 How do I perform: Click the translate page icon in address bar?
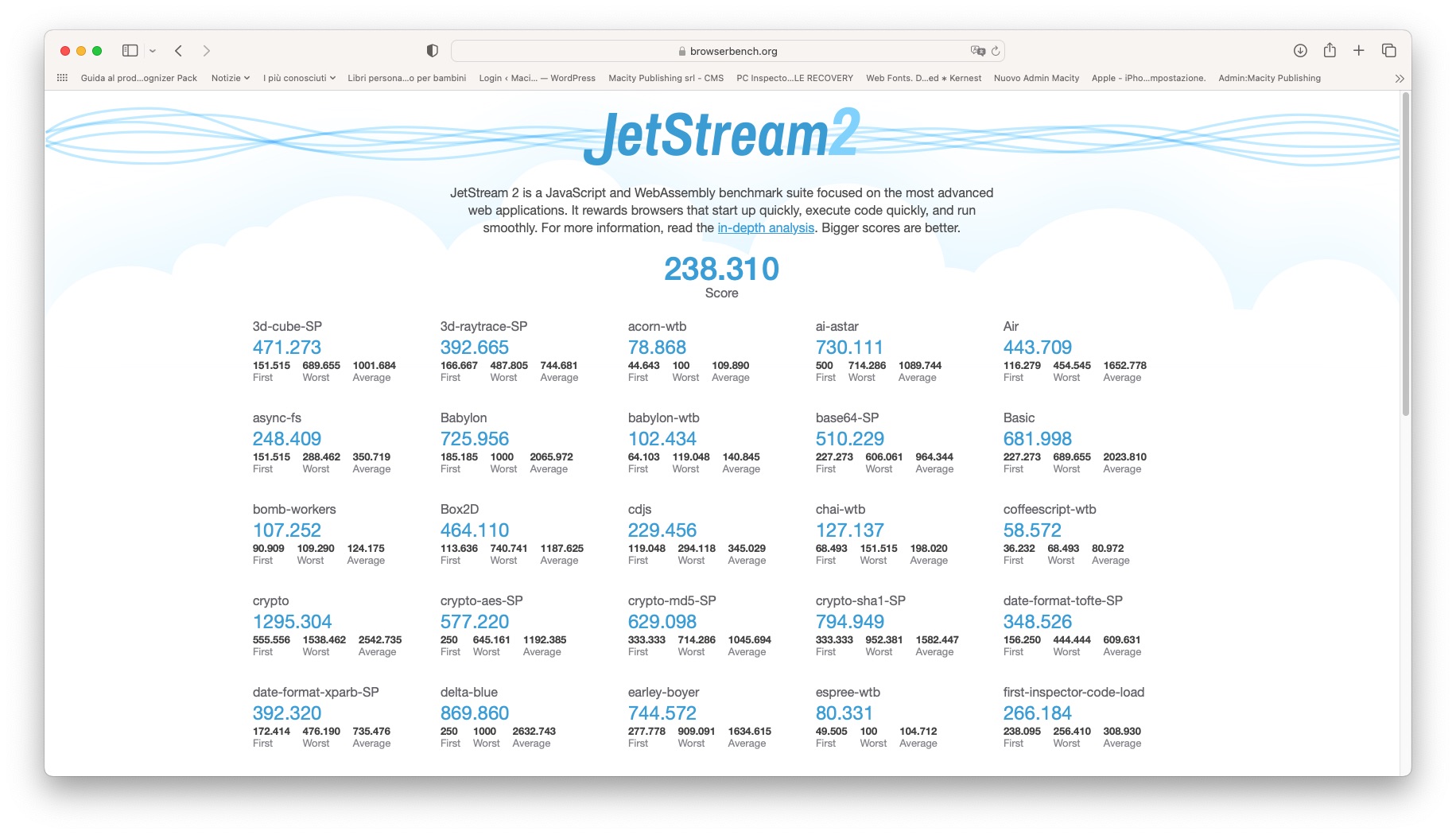pos(977,51)
